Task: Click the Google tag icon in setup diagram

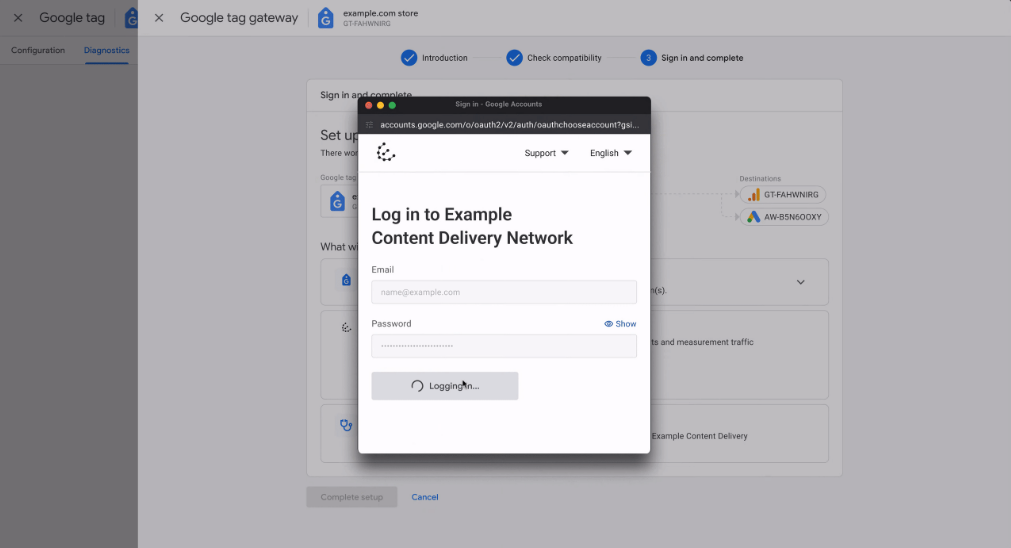Action: [x=337, y=201]
